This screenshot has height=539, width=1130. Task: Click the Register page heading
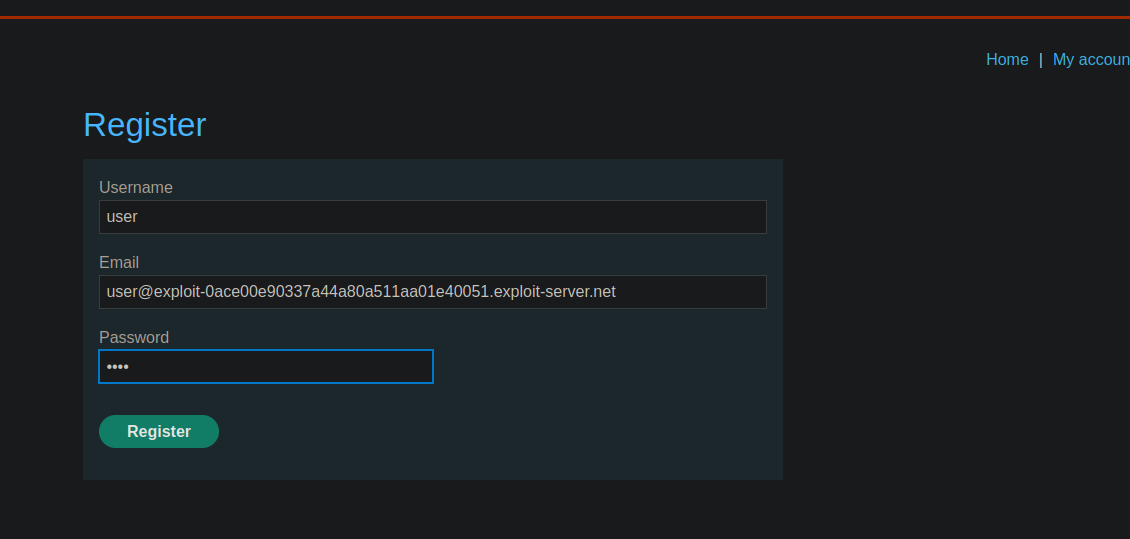145,125
